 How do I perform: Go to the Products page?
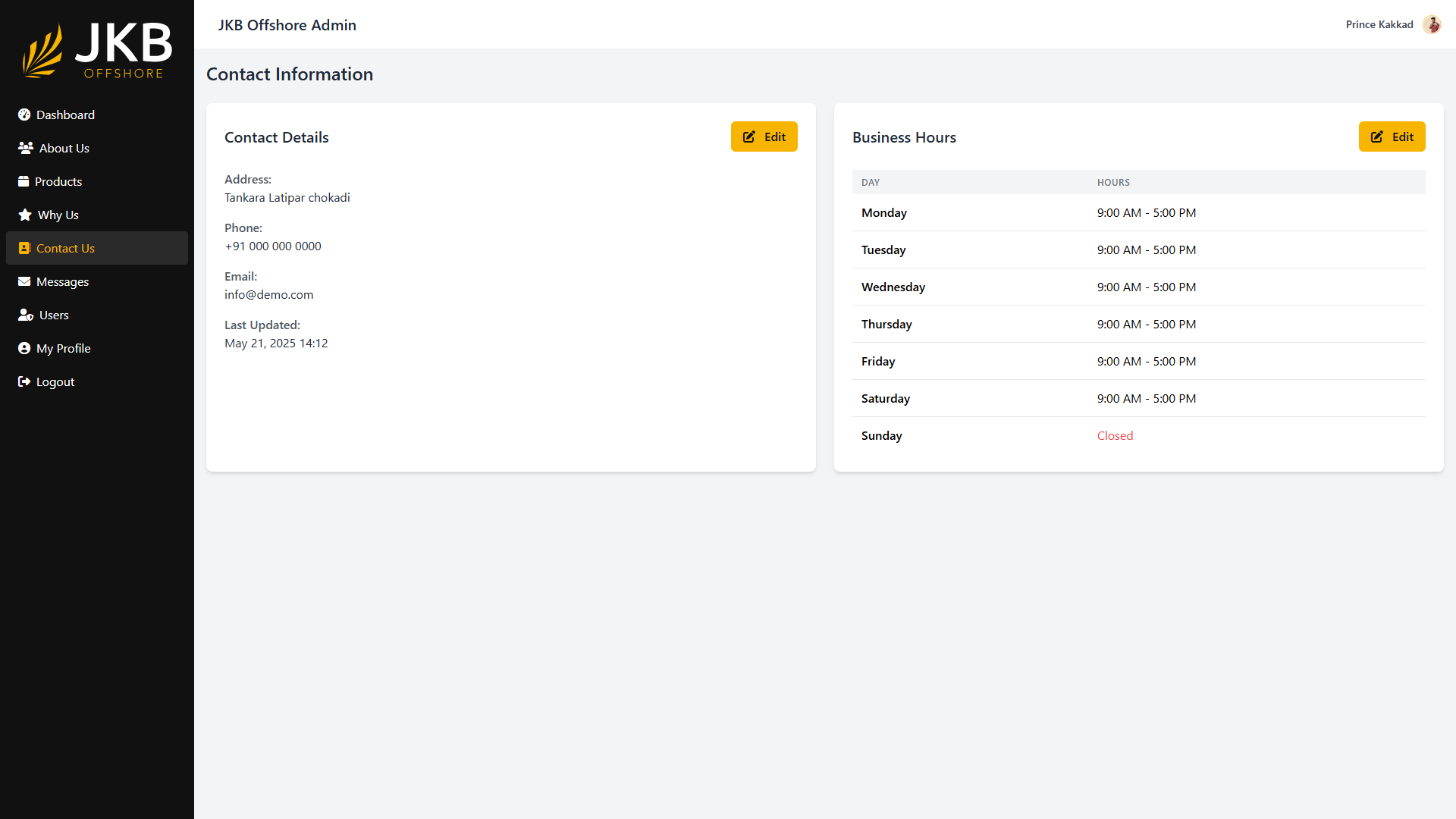click(x=58, y=181)
